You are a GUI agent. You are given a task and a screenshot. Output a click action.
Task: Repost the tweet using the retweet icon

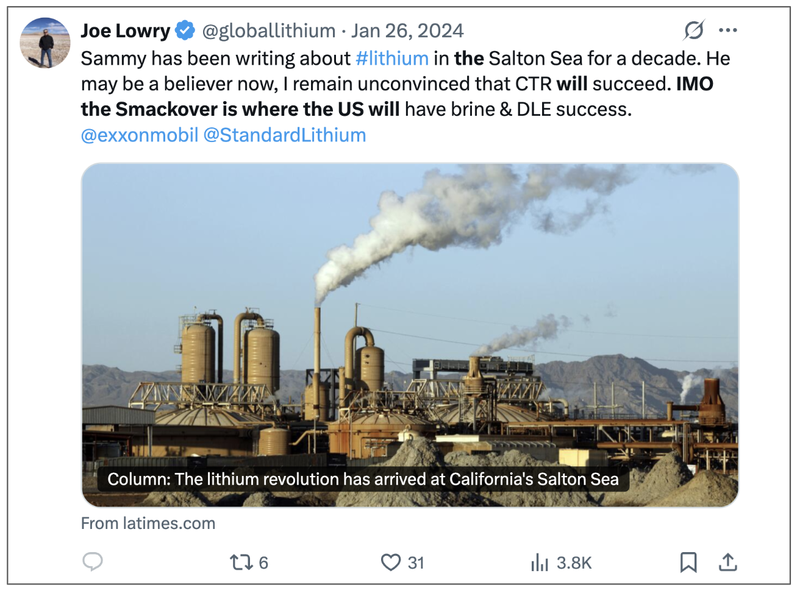coord(241,562)
